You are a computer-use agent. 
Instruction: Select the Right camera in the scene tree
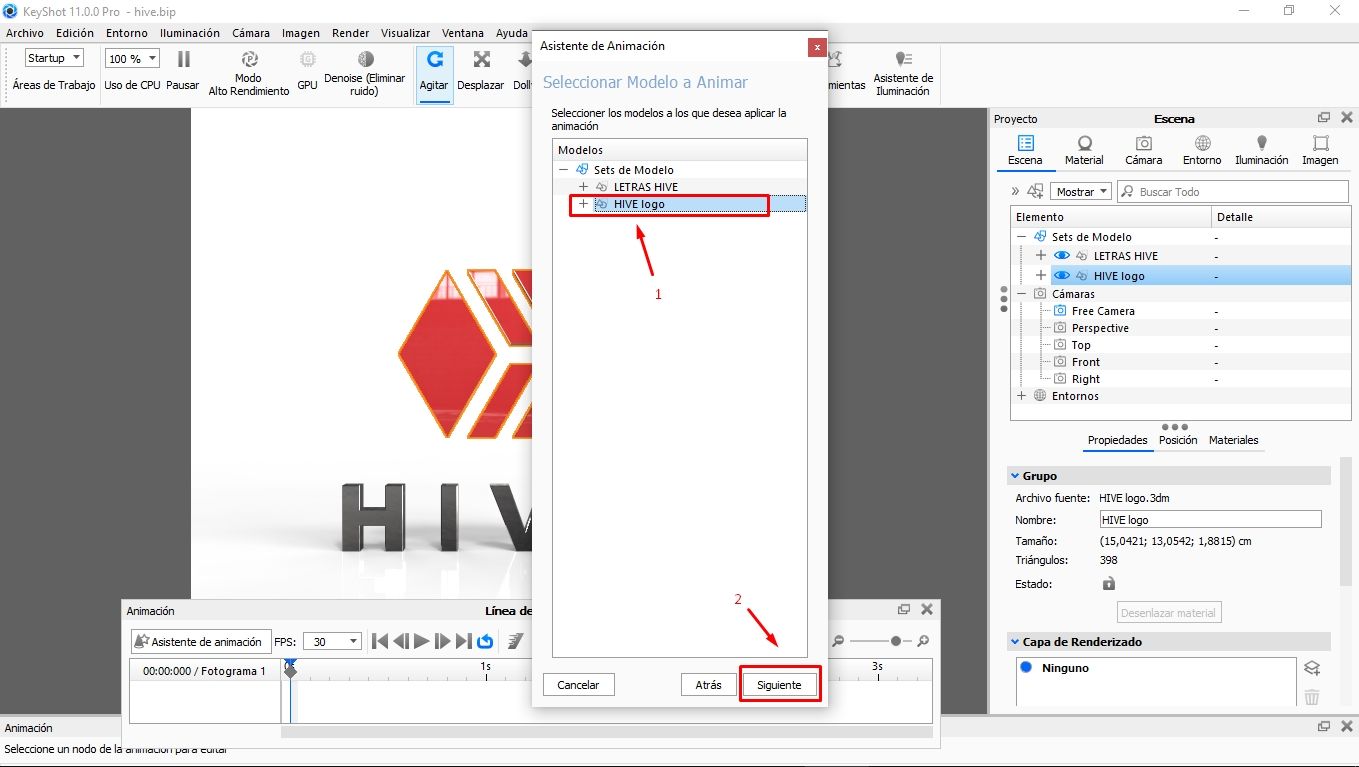click(1085, 379)
